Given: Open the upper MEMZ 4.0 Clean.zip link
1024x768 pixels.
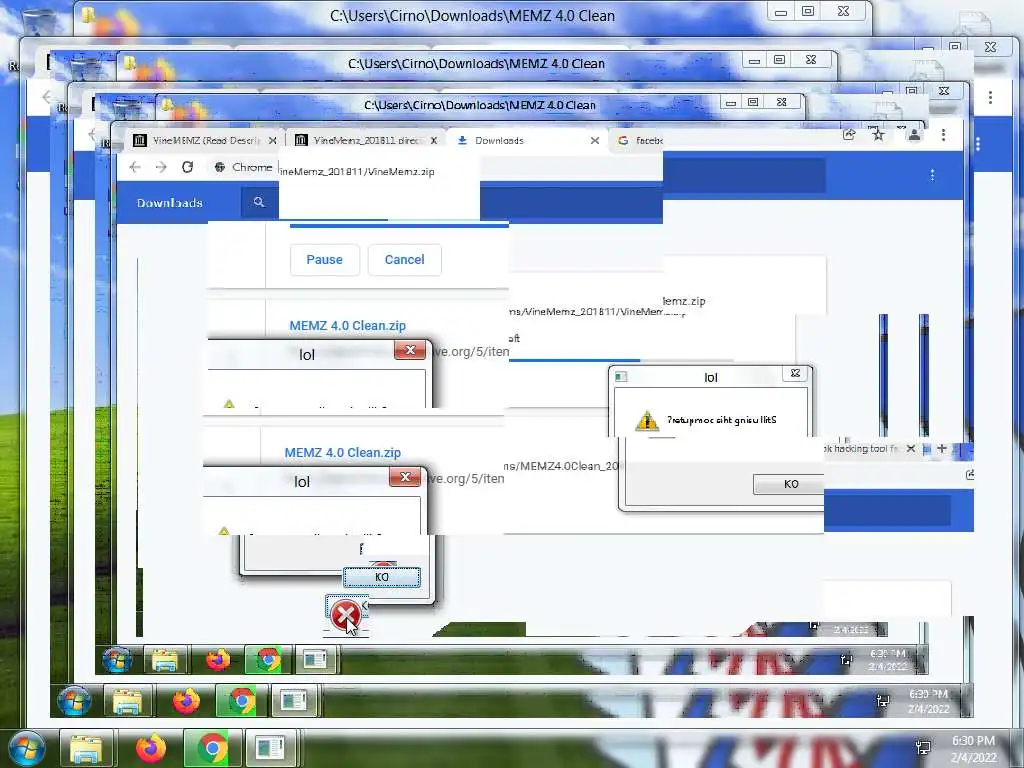Looking at the screenshot, I should [347, 325].
